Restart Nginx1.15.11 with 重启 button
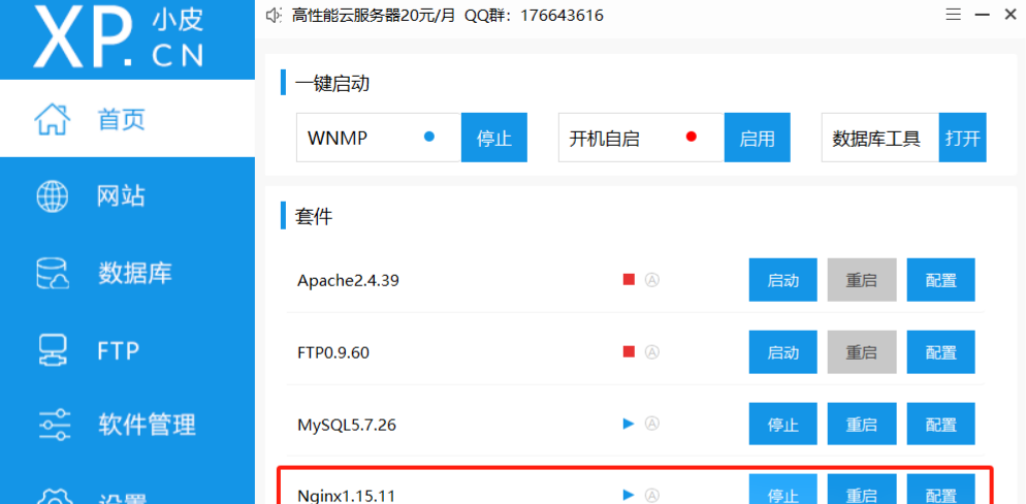 point(861,490)
